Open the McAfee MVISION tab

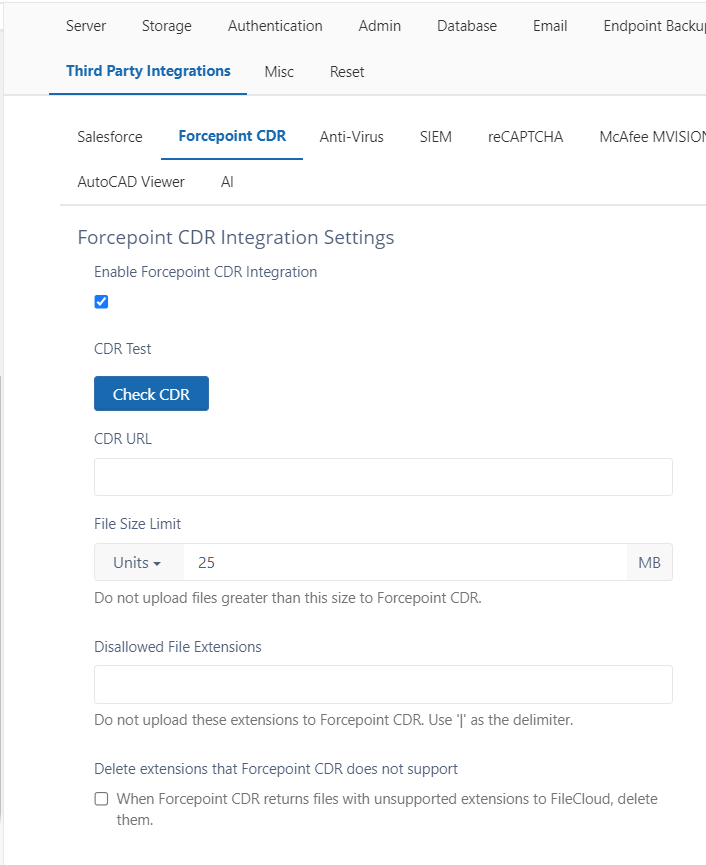pyautogui.click(x=652, y=137)
